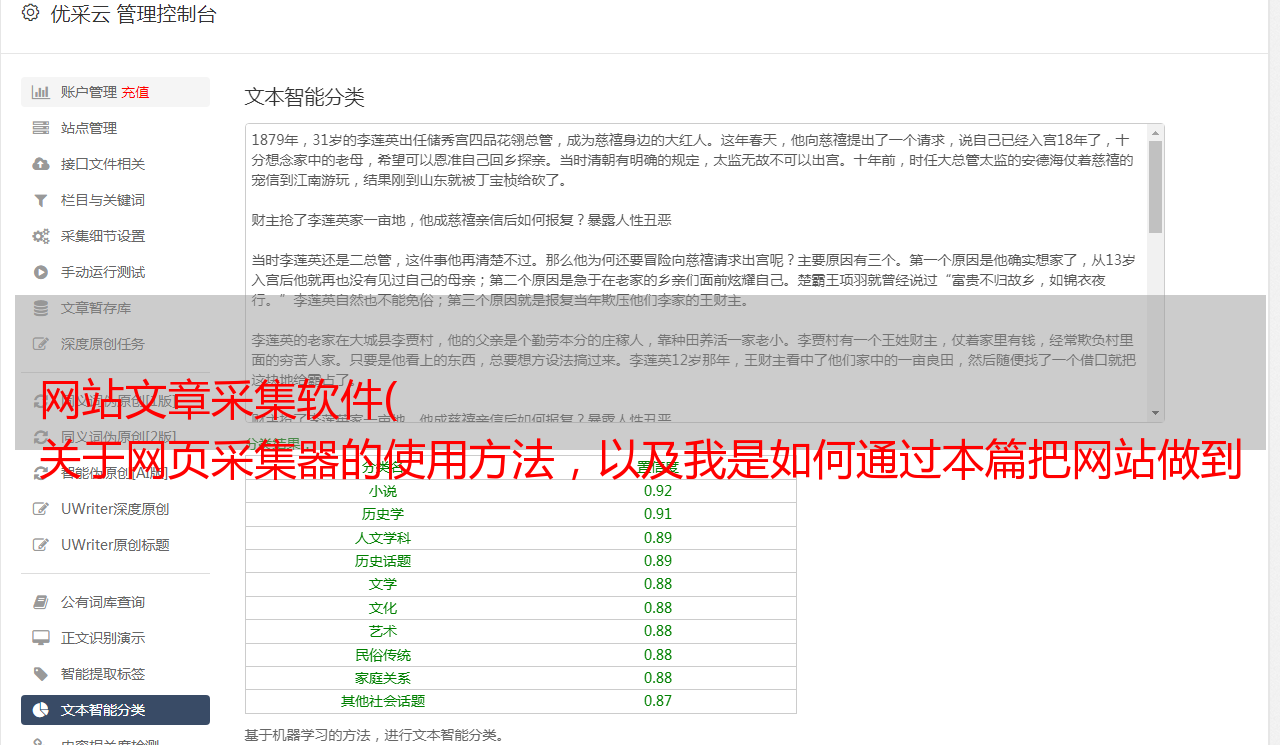The height and width of the screenshot is (745, 1280).
Task: Click the text area scrollbar thumb
Action: coord(1156,186)
